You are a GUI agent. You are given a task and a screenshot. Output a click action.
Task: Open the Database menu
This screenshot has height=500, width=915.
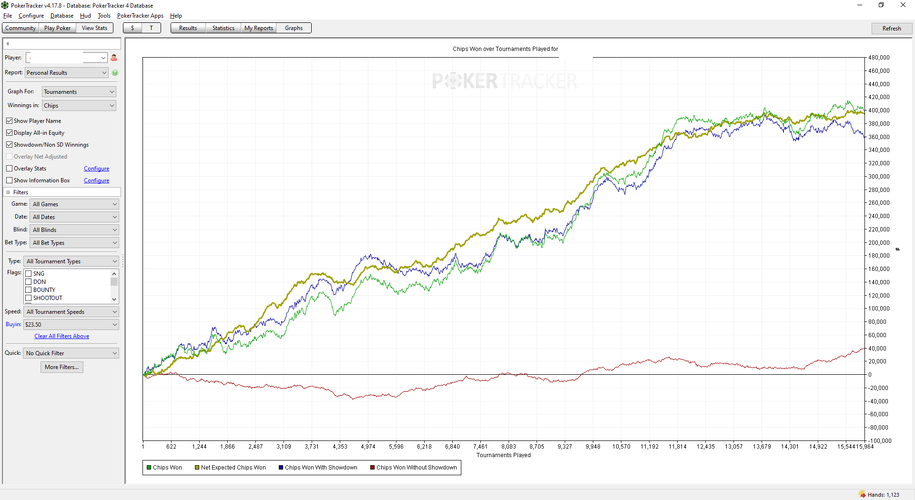pyautogui.click(x=62, y=16)
